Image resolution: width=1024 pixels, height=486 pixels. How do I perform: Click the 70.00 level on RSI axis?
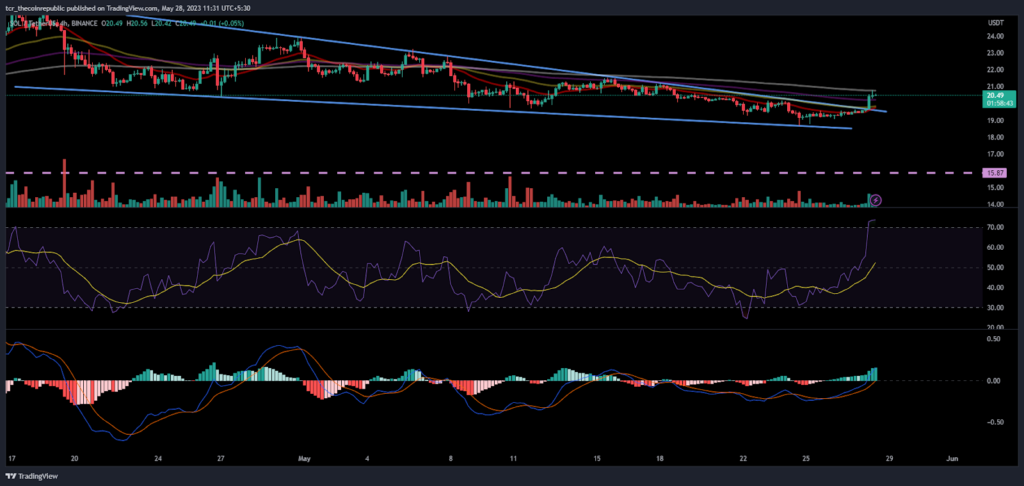coord(997,227)
